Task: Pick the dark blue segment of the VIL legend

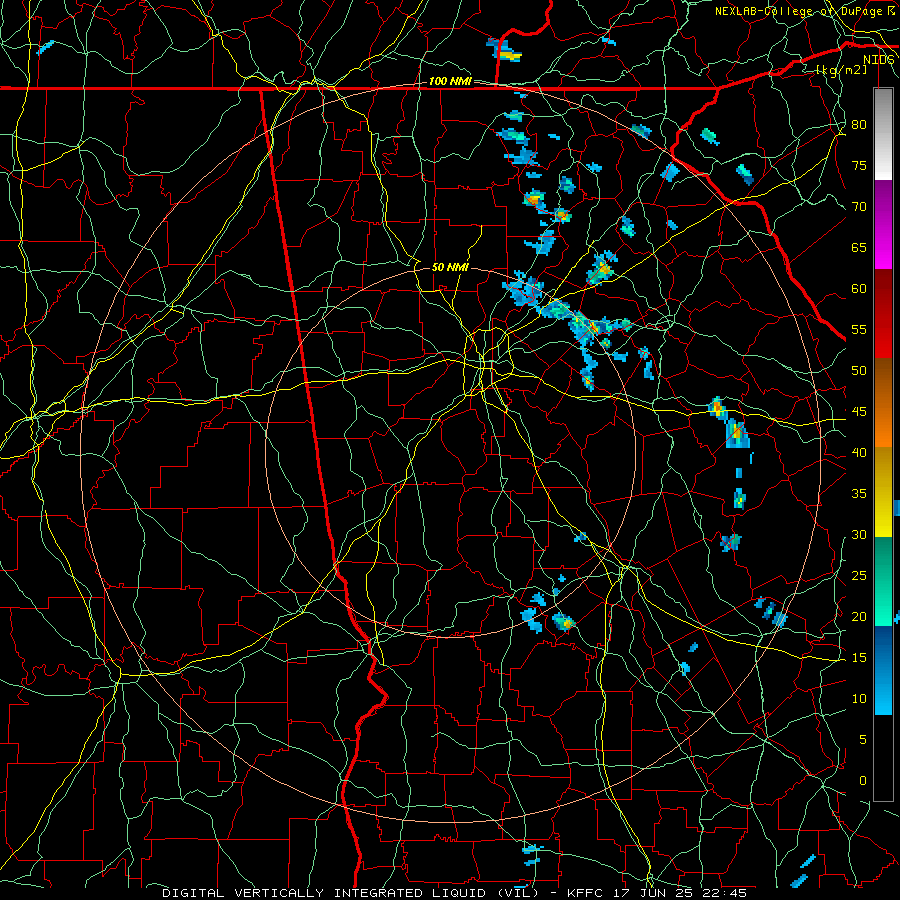Action: pos(883,648)
